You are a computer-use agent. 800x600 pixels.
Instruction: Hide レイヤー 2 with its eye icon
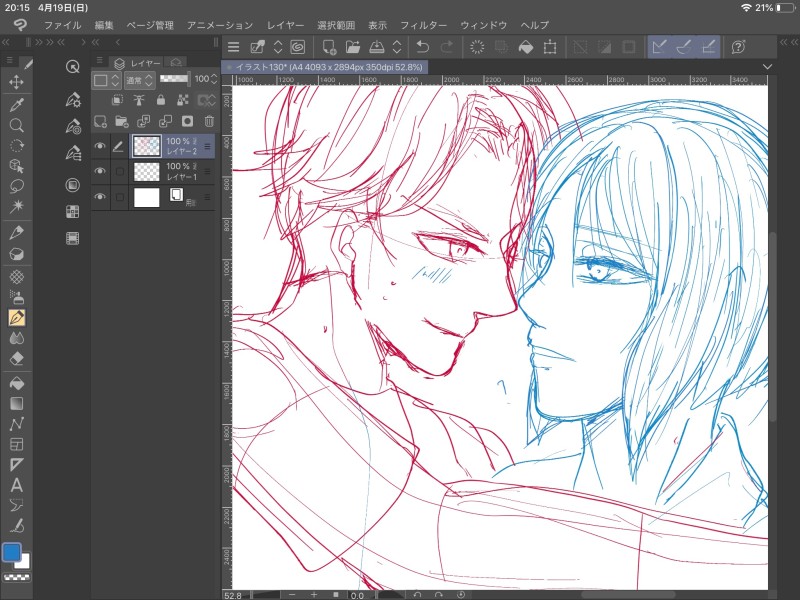click(100, 146)
